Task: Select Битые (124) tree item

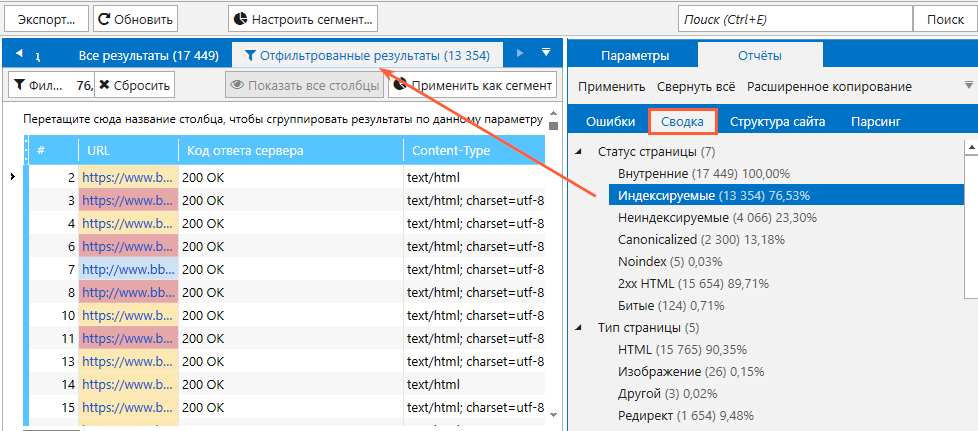Action: 671,306
